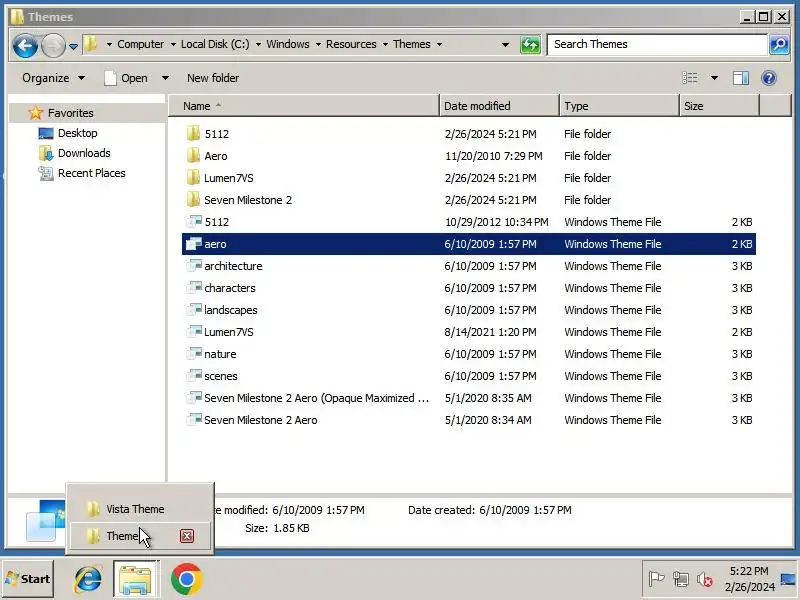Select the scenes theme file icon
The image size is (800, 600).
[x=194, y=376]
